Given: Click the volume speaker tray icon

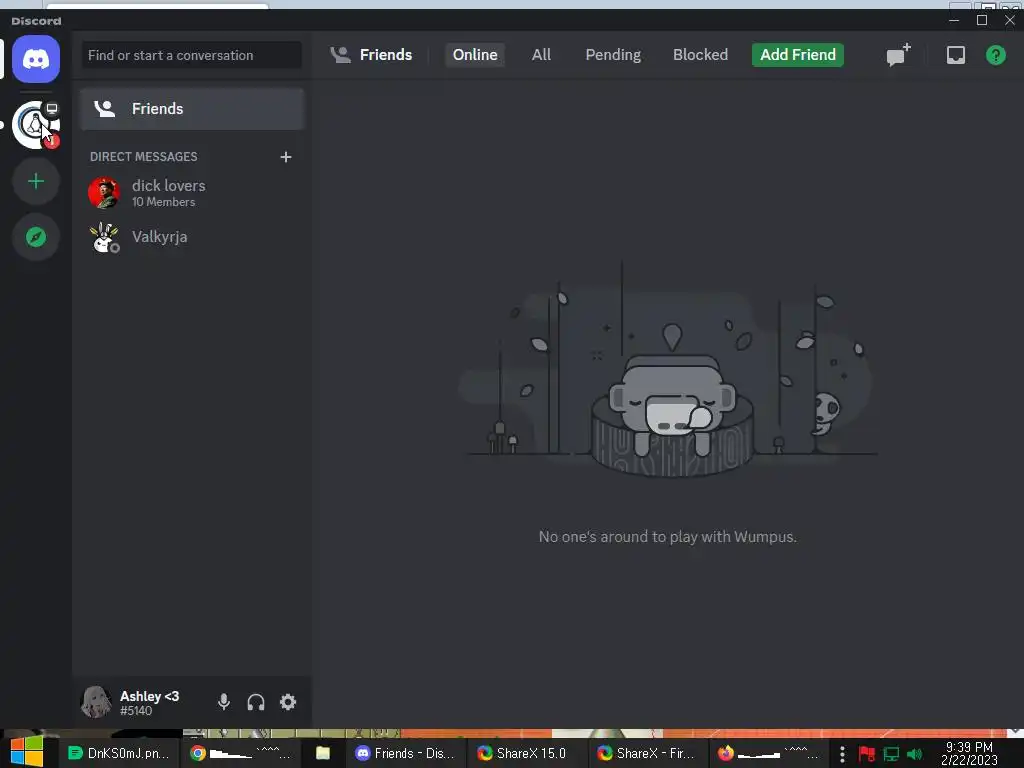Looking at the screenshot, I should pos(914,754).
